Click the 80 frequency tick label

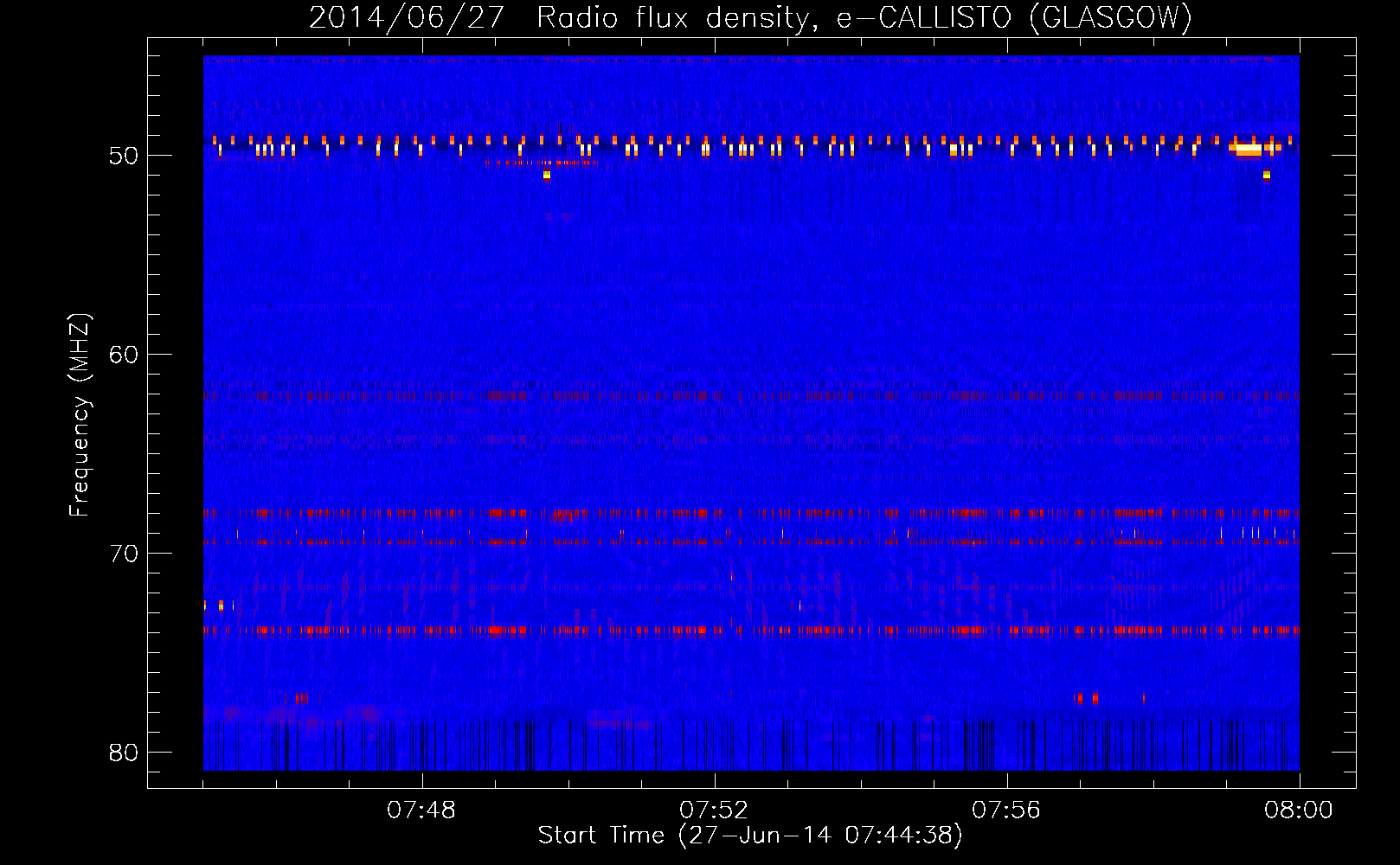[124, 753]
